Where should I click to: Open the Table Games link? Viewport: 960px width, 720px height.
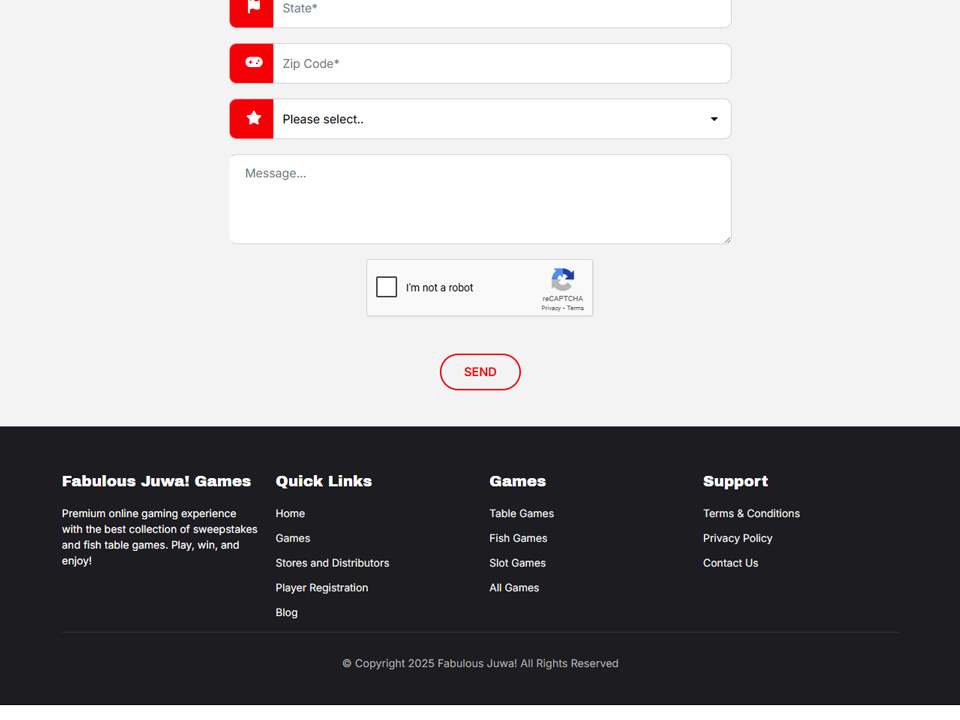tap(521, 513)
